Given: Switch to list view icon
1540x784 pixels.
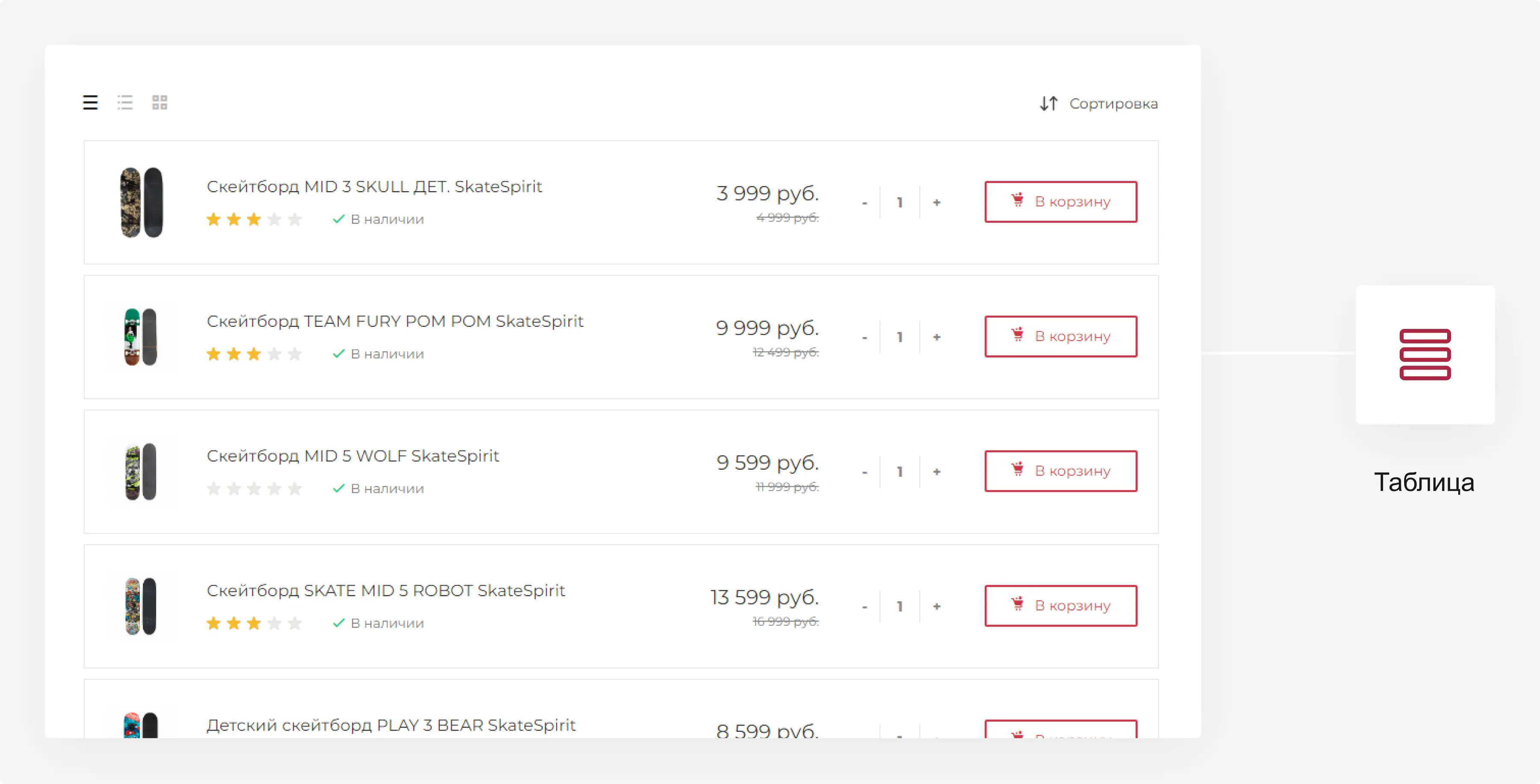Looking at the screenshot, I should (125, 103).
